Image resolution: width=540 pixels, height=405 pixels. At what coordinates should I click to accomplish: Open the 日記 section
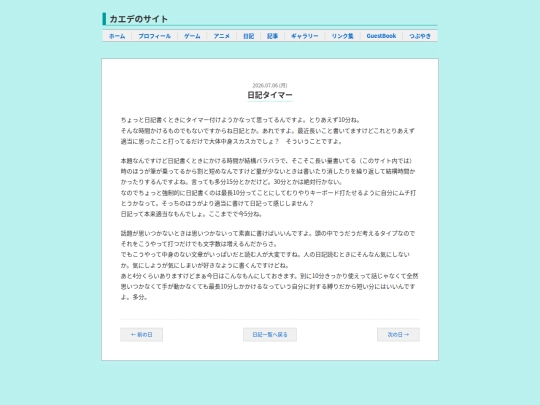[x=248, y=36]
